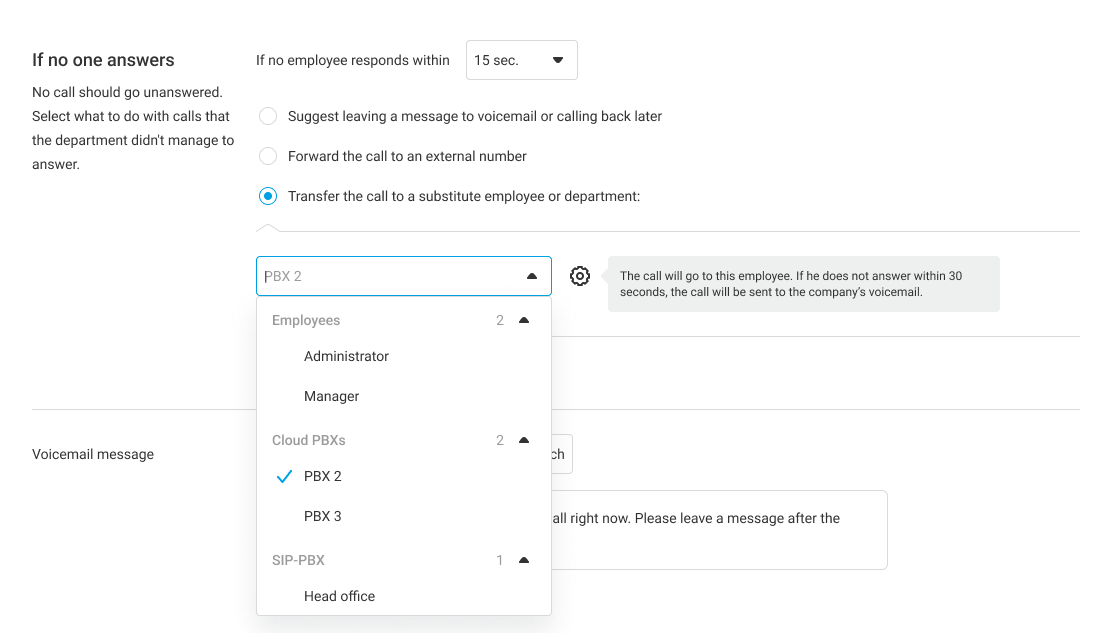Screen dimensions: 1112x633
Task: Close the PBX 2 dropdown using its arrow
Action: [x=532, y=276]
